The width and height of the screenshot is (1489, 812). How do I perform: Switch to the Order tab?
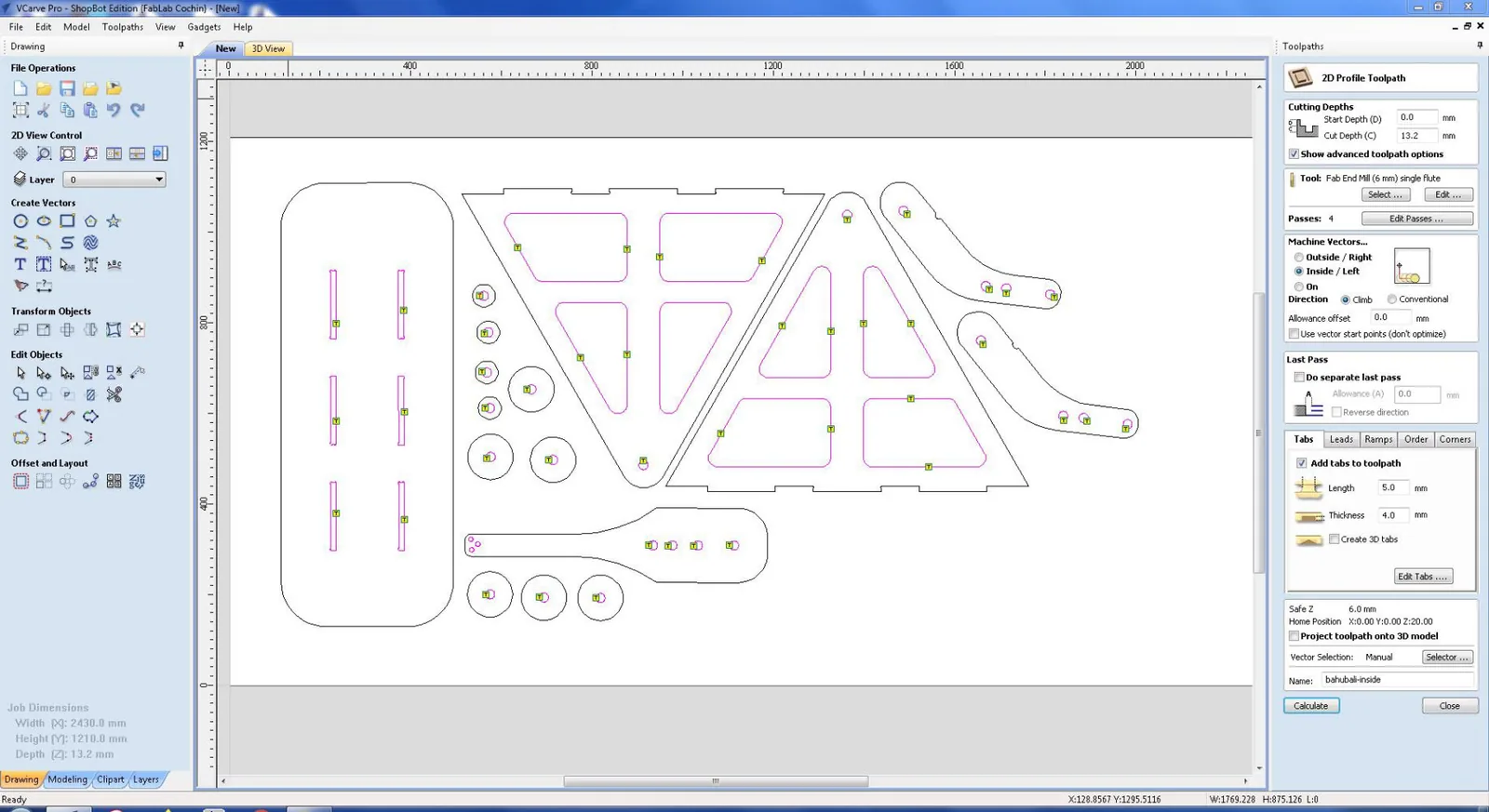(1415, 439)
